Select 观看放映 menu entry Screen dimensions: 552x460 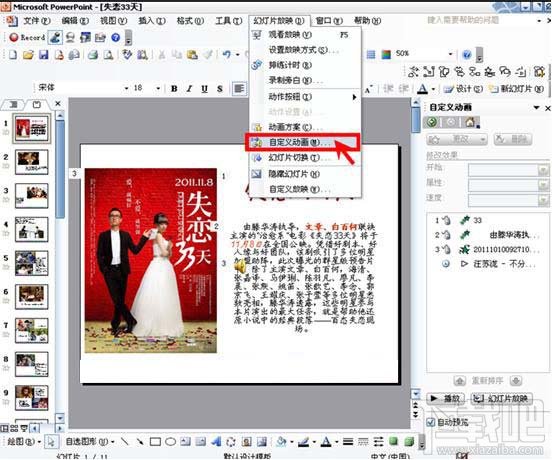pyautogui.click(x=305, y=35)
